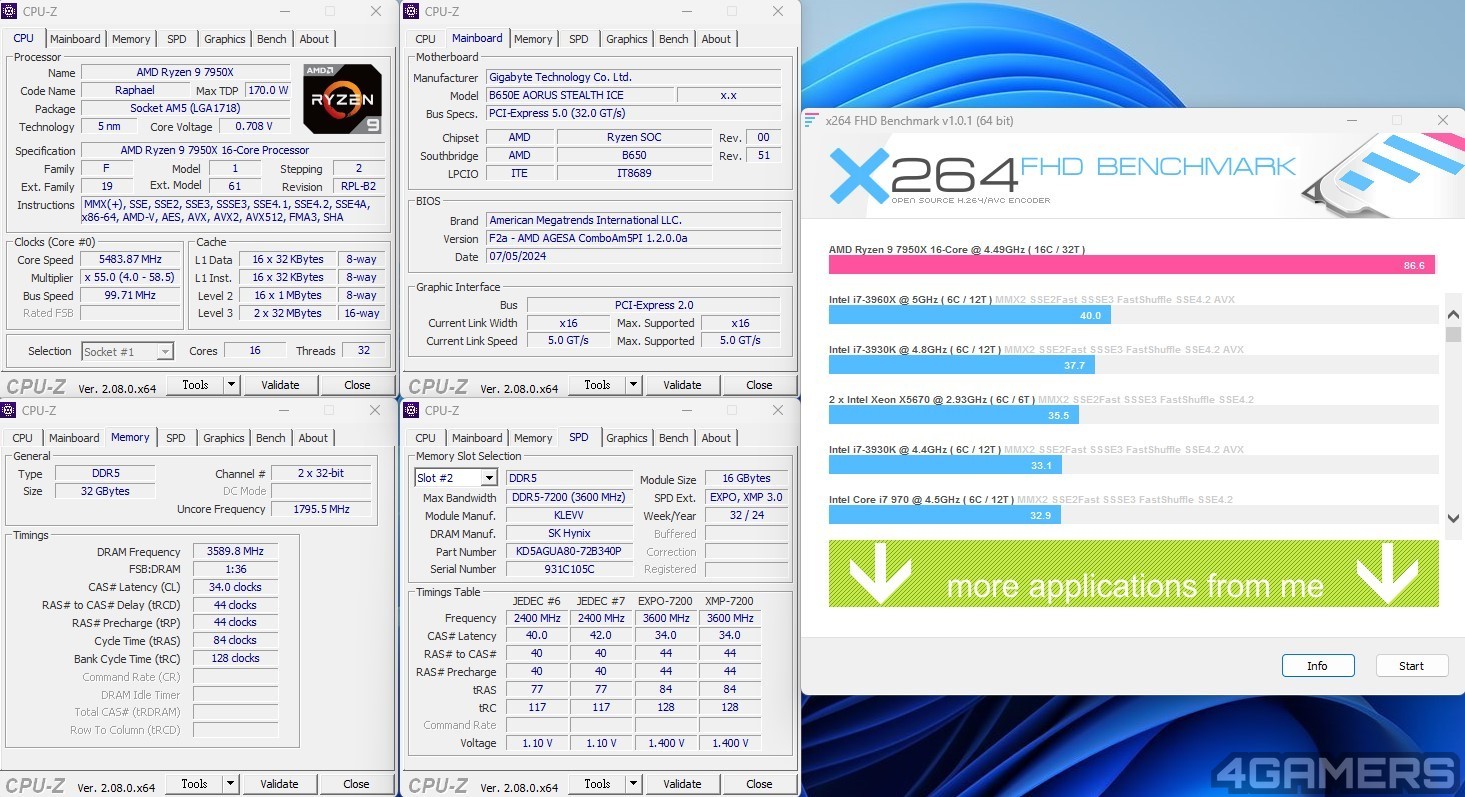Click the 'more applications from me' banner

pyautogui.click(x=1134, y=574)
